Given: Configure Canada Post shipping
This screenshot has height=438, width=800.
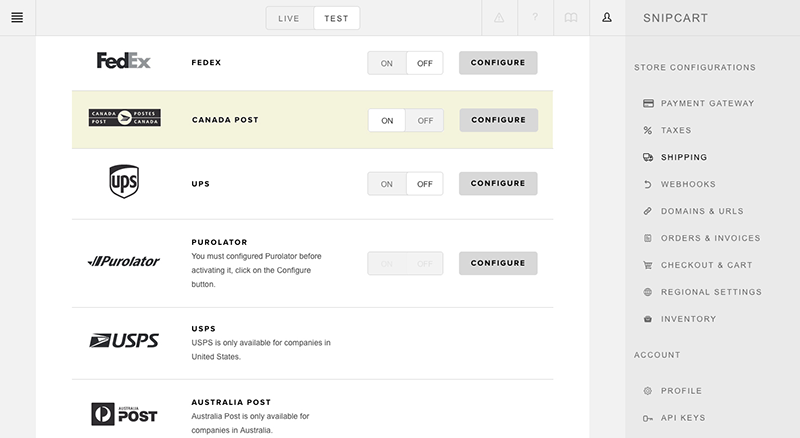Looking at the screenshot, I should tap(498, 120).
